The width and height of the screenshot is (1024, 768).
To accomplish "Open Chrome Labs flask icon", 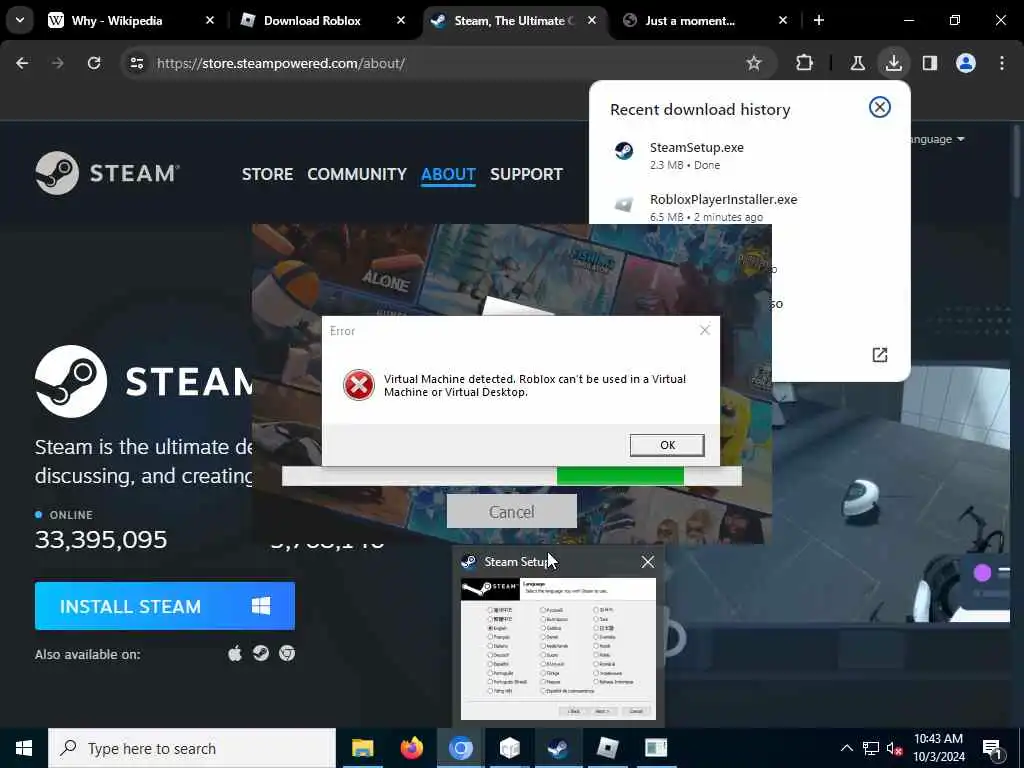I will click(x=857, y=63).
